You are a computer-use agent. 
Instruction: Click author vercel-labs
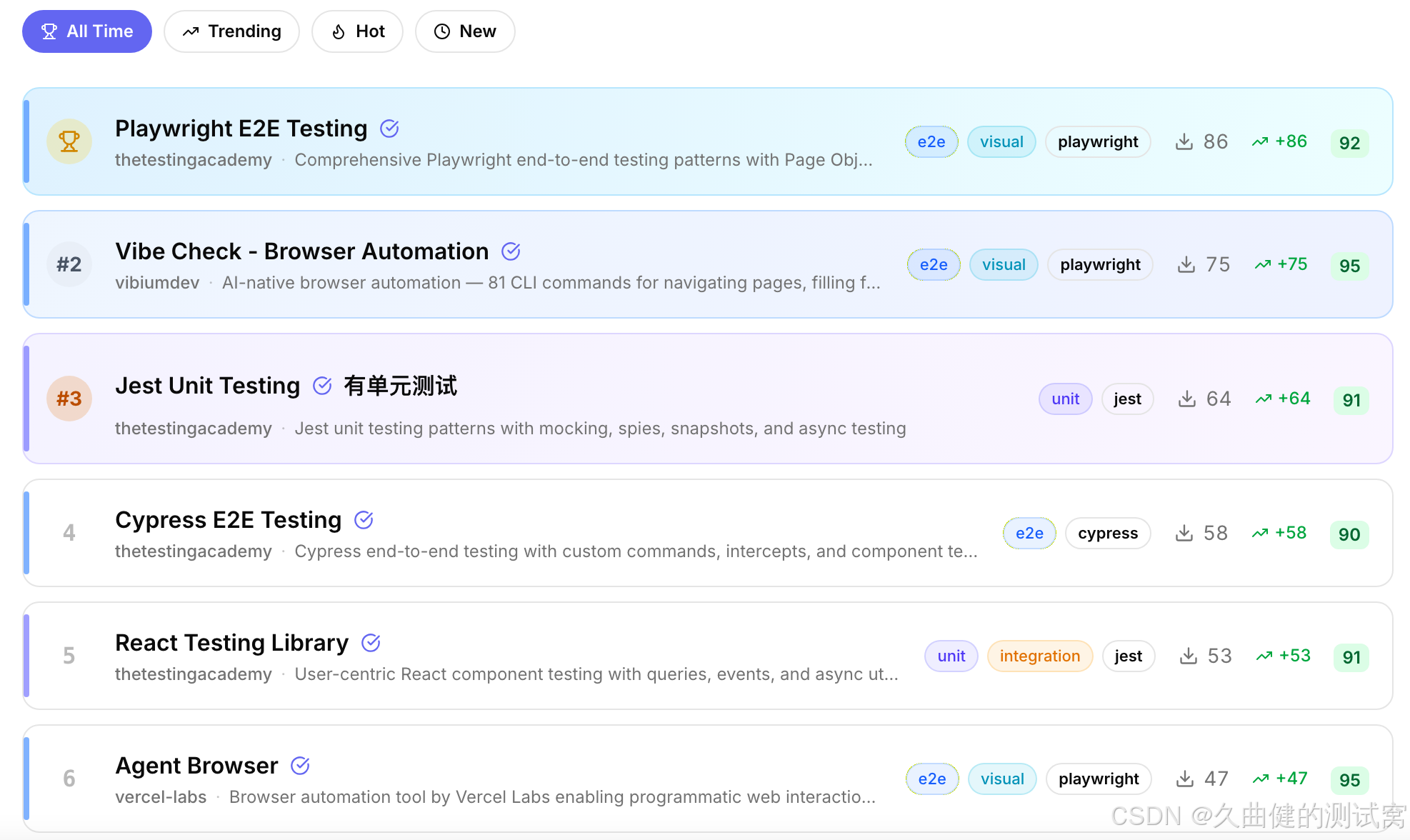[161, 797]
